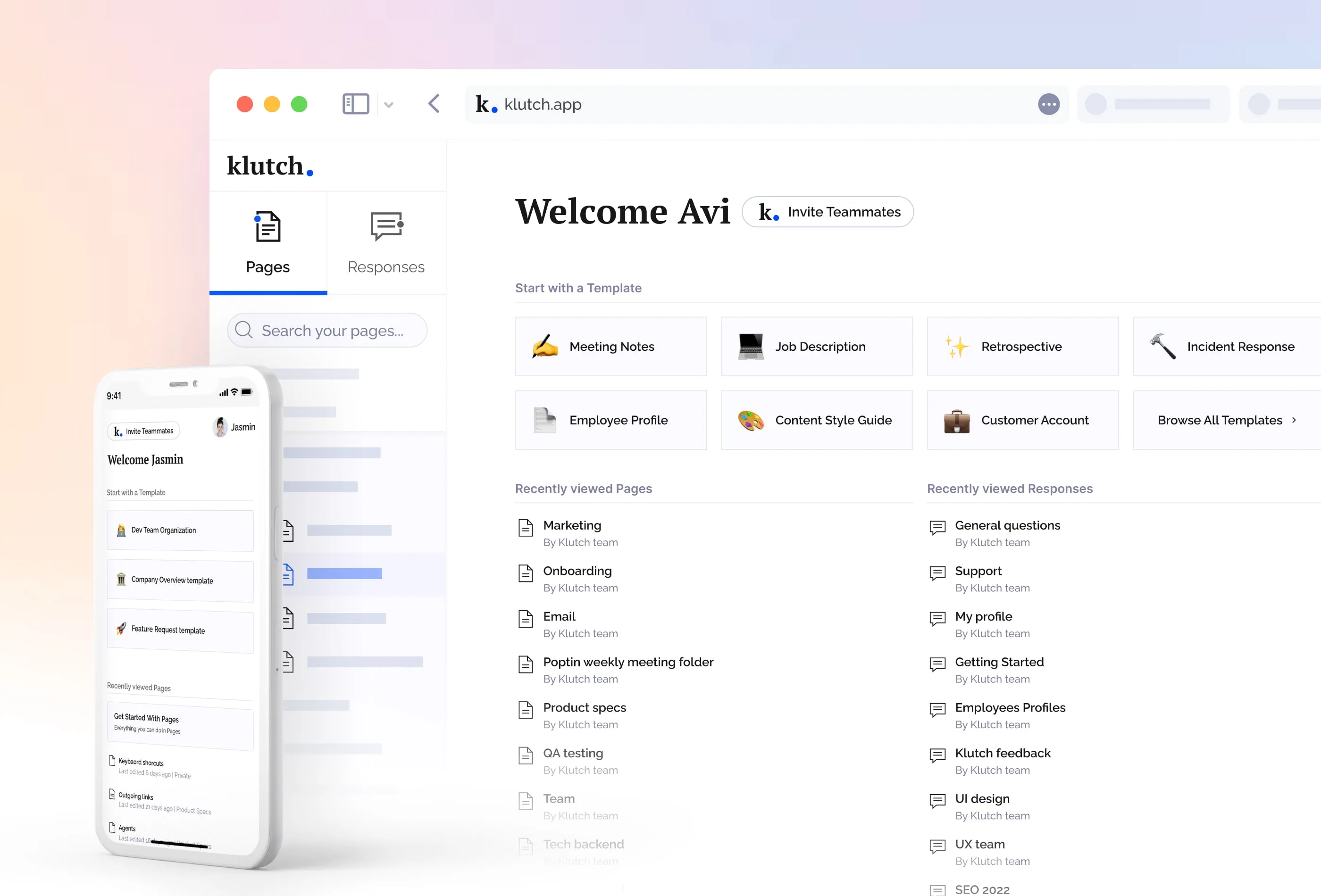Open the Customer Account template

pos(1022,420)
